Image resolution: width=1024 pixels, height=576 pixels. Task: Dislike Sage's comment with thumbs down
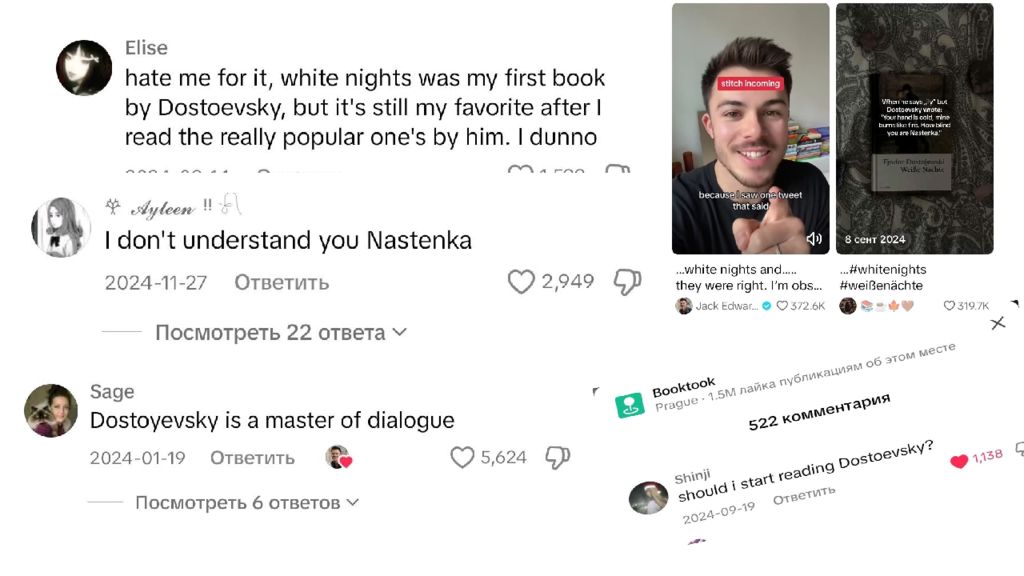click(558, 457)
